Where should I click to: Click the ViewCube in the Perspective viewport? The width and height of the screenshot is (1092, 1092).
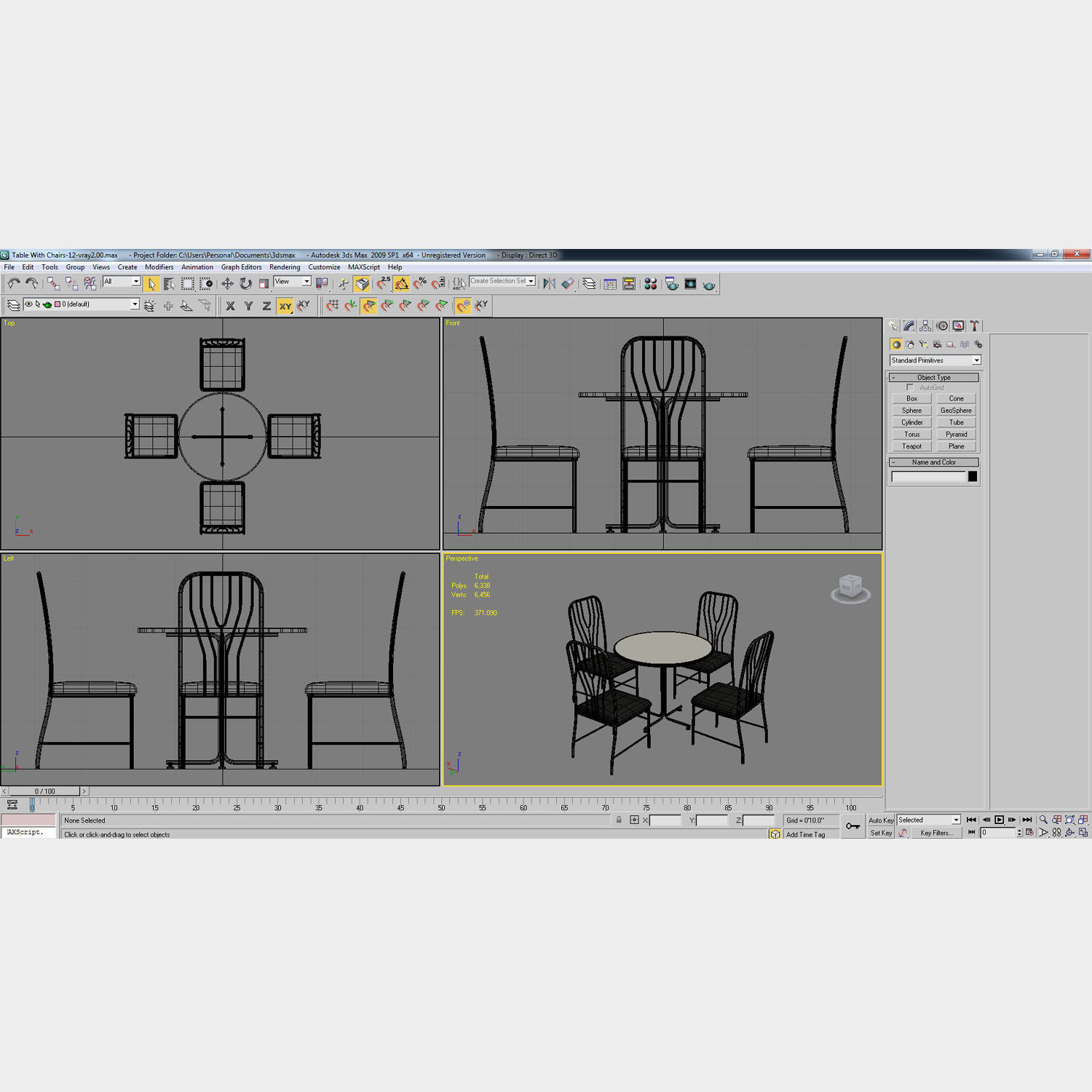[x=850, y=588]
